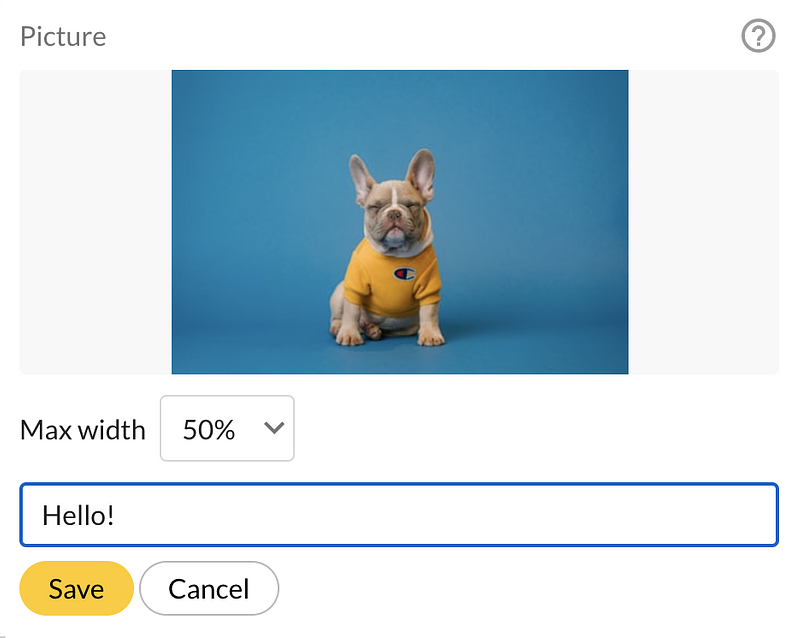
Task: Open the Max width dropdown
Action: pos(227,429)
